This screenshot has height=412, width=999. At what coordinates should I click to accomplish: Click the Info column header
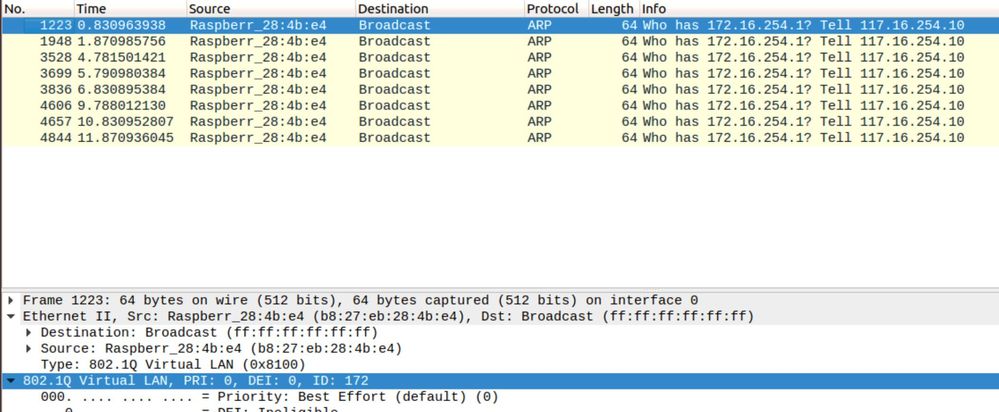(819, 9)
